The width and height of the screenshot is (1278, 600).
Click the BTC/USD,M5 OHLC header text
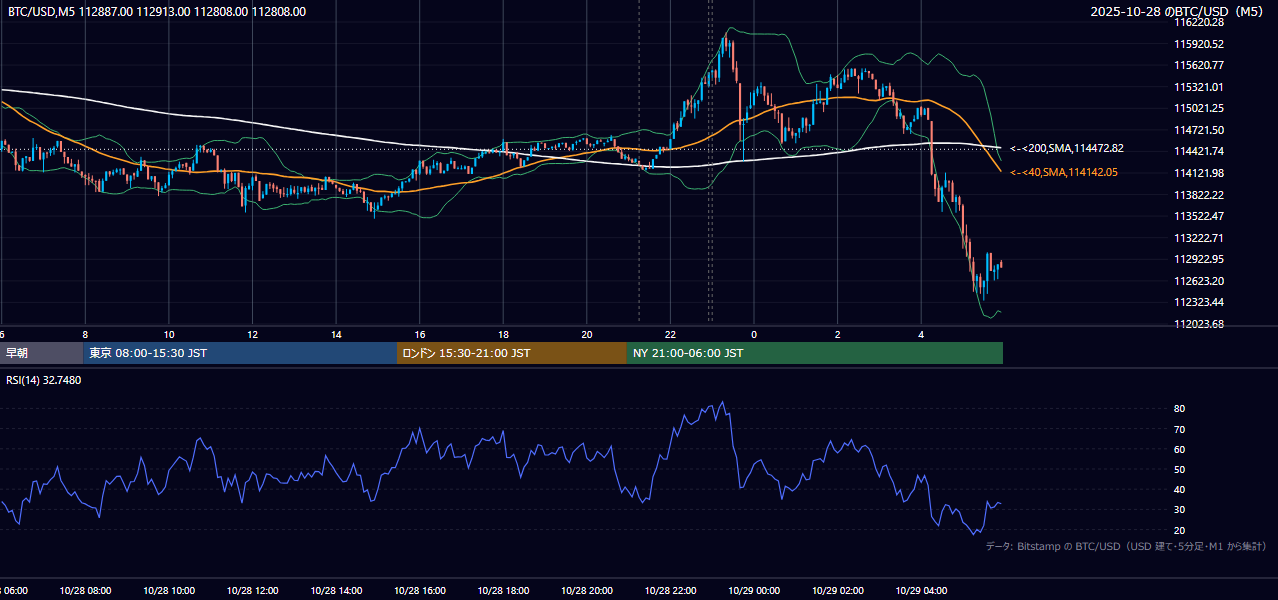(157, 12)
